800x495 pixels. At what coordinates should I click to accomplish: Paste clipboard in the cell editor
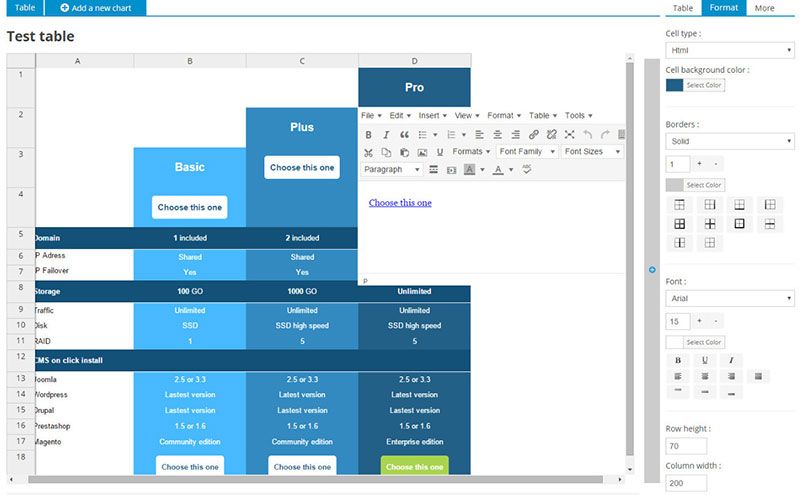[x=404, y=152]
